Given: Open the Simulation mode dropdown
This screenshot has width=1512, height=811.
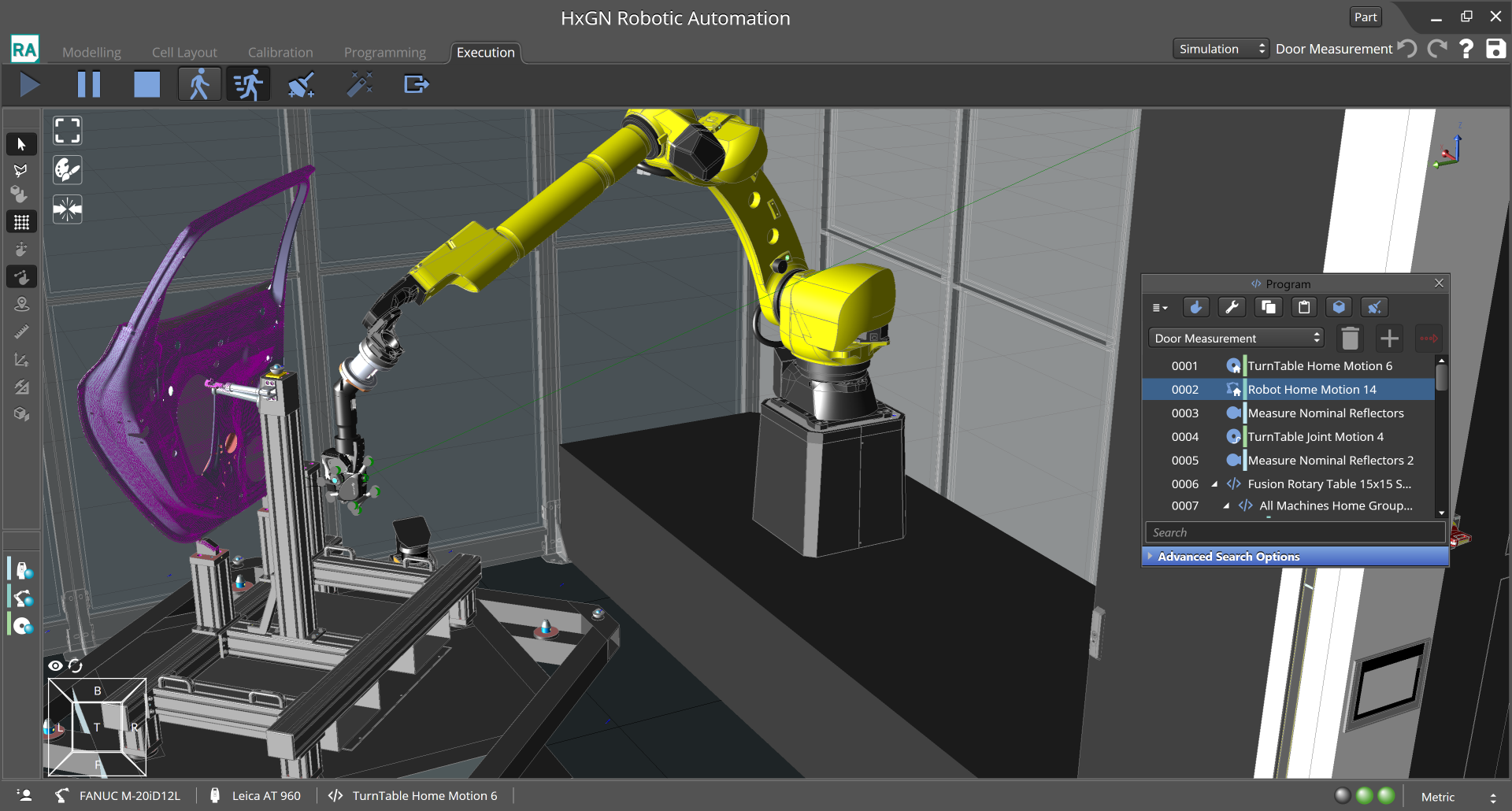Looking at the screenshot, I should pos(1221,49).
